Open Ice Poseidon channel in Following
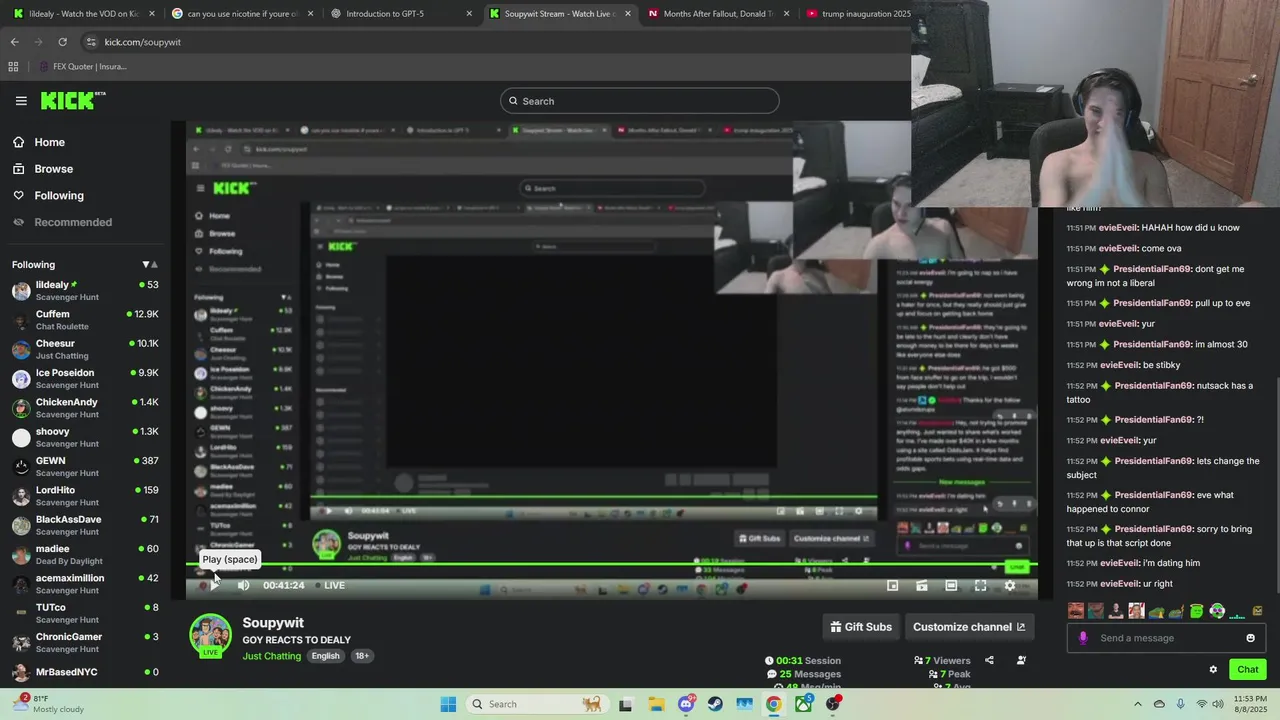The height and width of the screenshot is (720, 1280). tap(84, 379)
